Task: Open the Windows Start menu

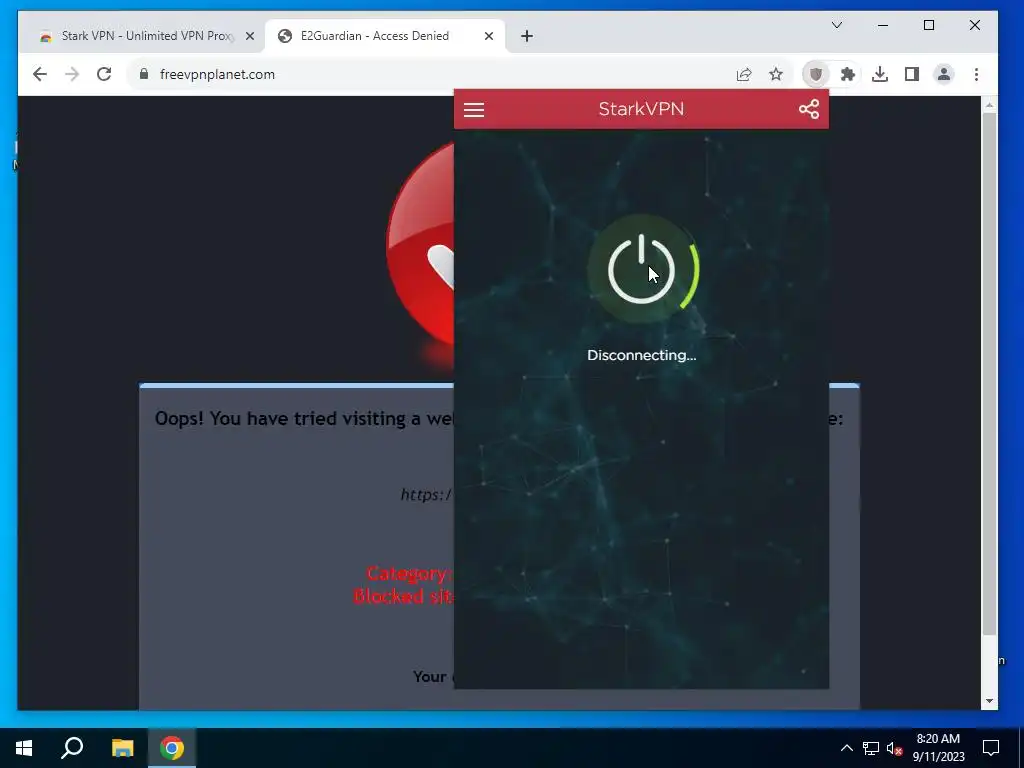Action: [x=24, y=748]
